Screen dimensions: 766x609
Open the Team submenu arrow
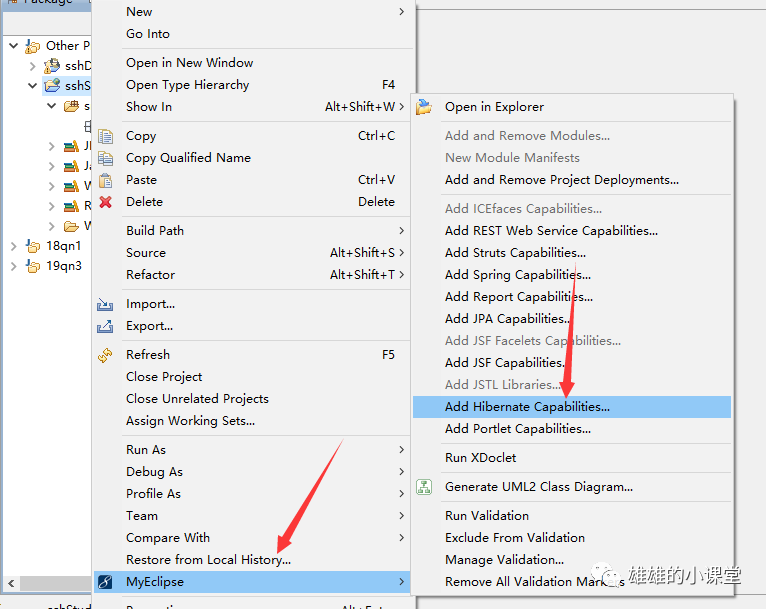pos(402,516)
